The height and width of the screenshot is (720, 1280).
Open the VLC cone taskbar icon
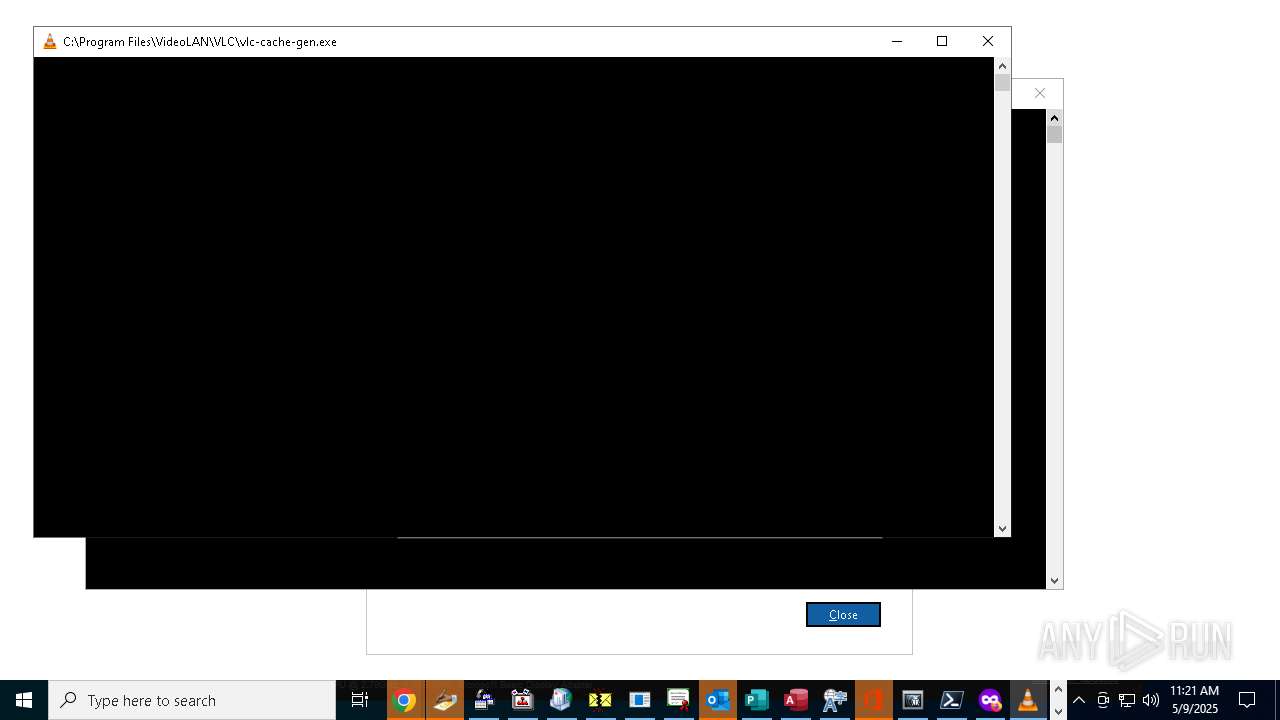tap(1028, 700)
